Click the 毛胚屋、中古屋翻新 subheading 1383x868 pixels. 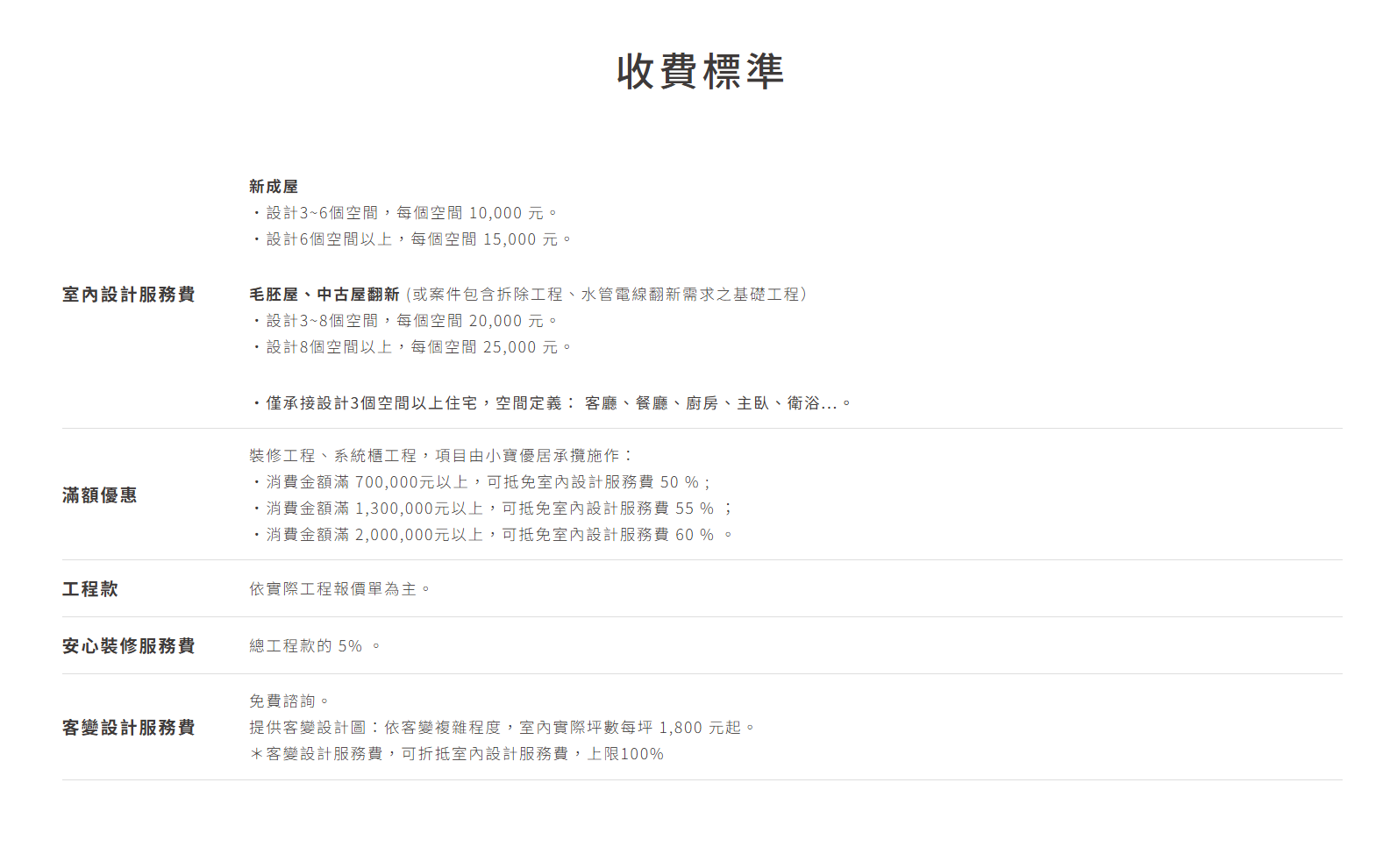(324, 295)
